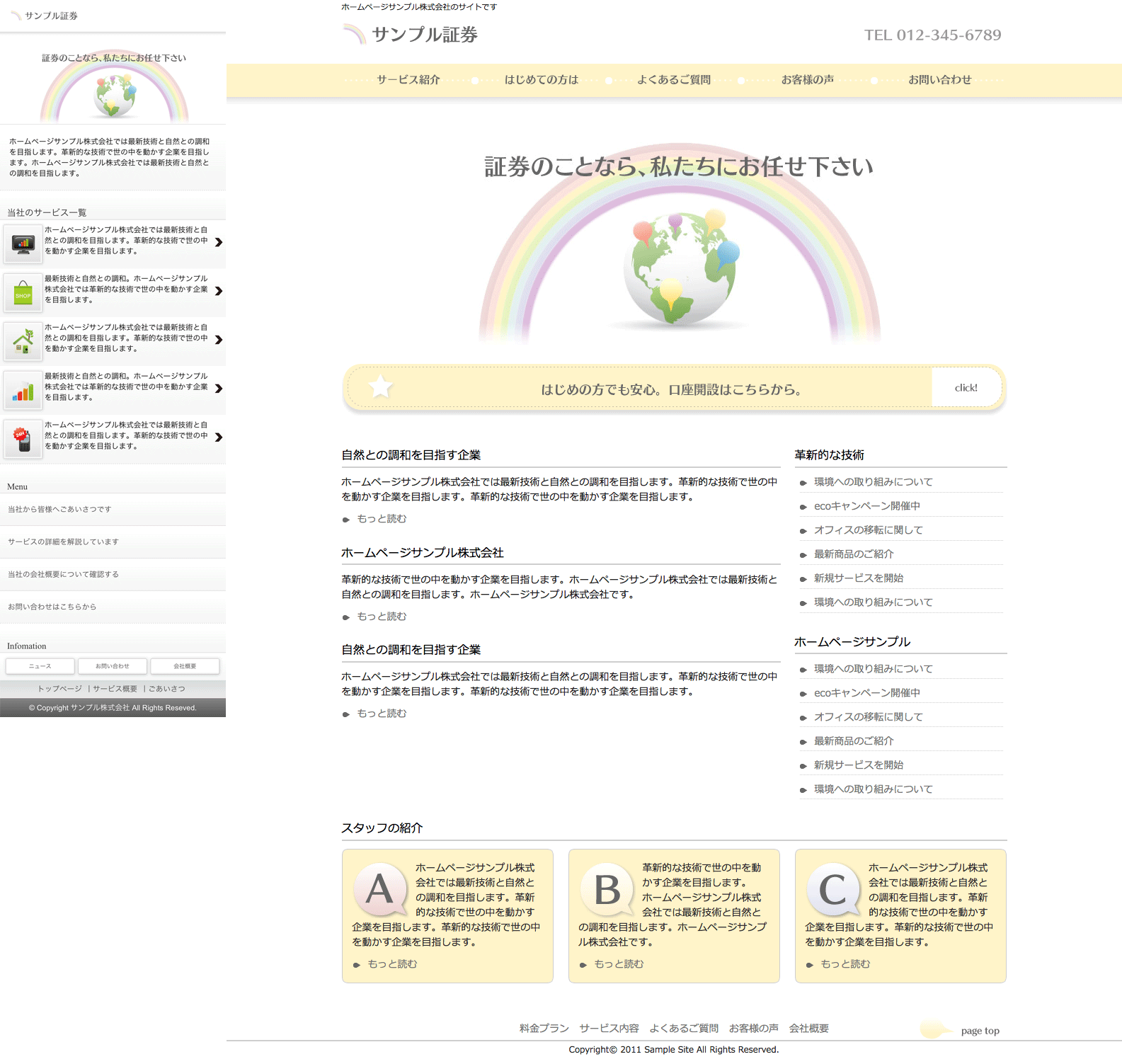Open the お問い合わせ item in top navigation

939,80
